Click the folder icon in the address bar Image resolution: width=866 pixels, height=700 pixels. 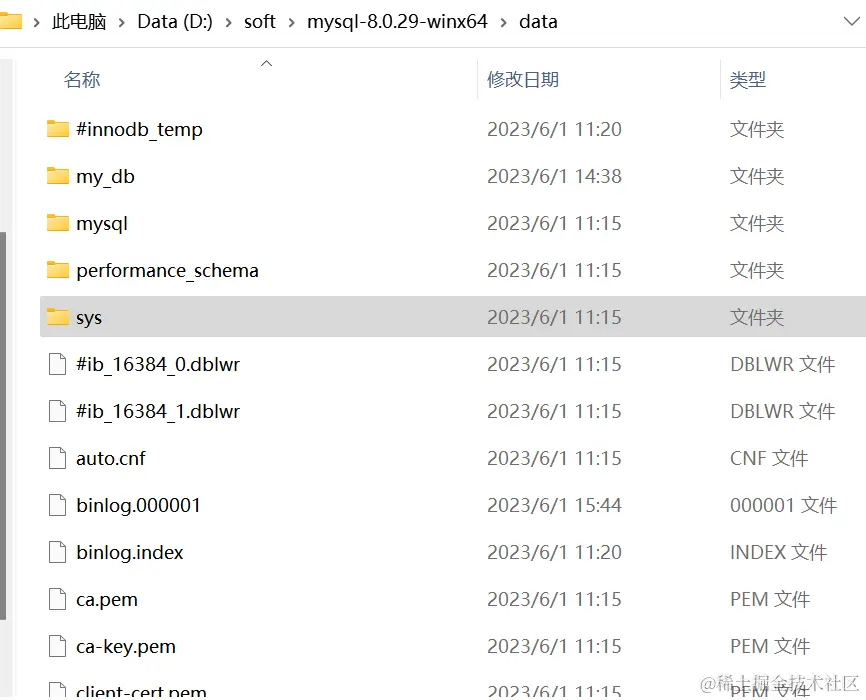(10, 21)
